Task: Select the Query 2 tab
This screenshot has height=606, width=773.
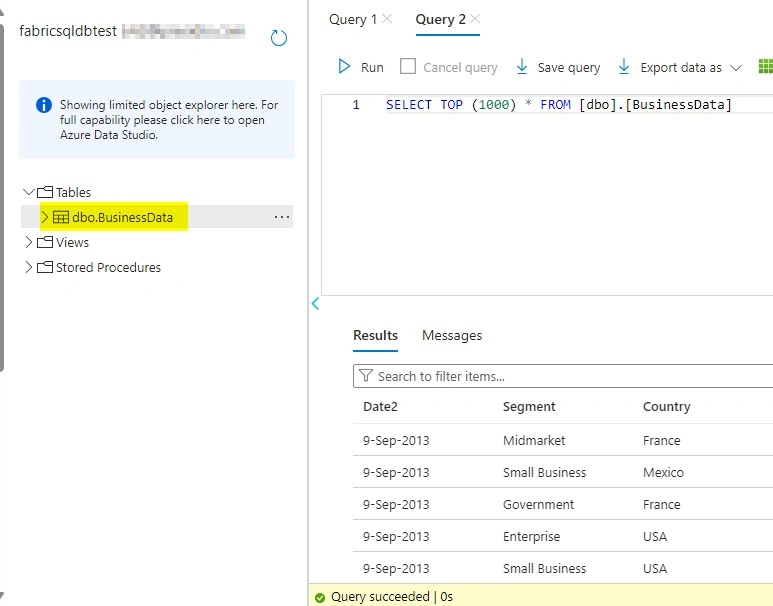Action: coord(440,19)
